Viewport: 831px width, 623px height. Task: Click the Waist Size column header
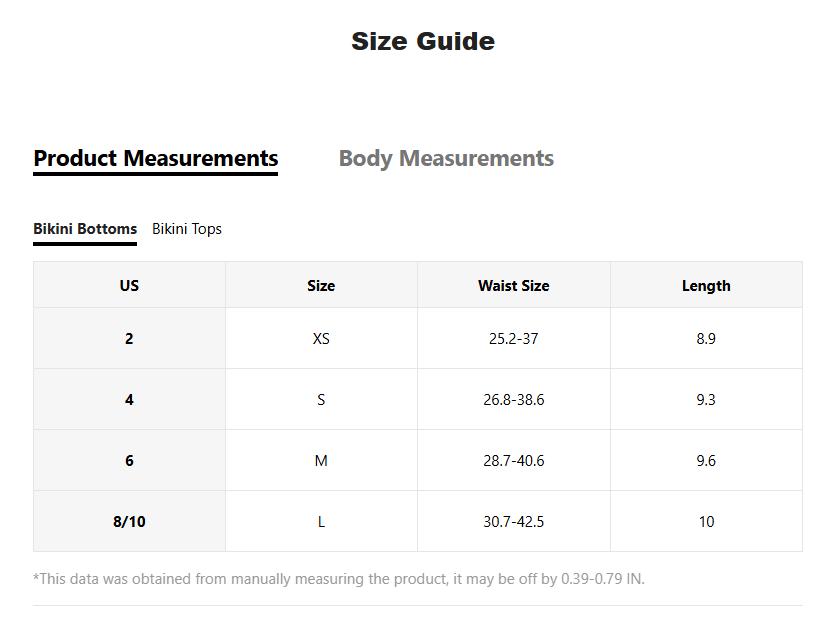(x=513, y=286)
